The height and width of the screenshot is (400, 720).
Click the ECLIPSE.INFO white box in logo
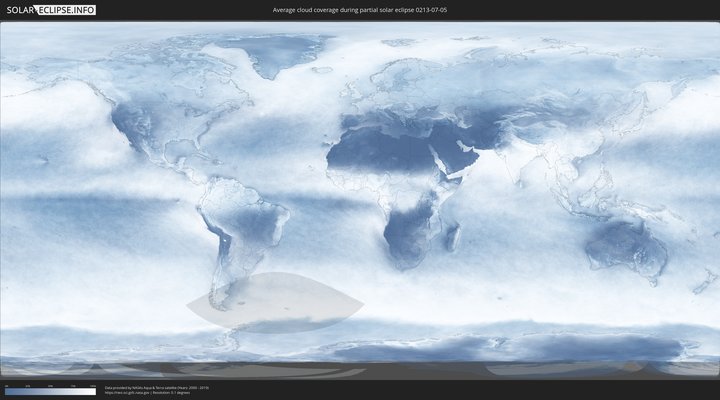[x=66, y=10]
